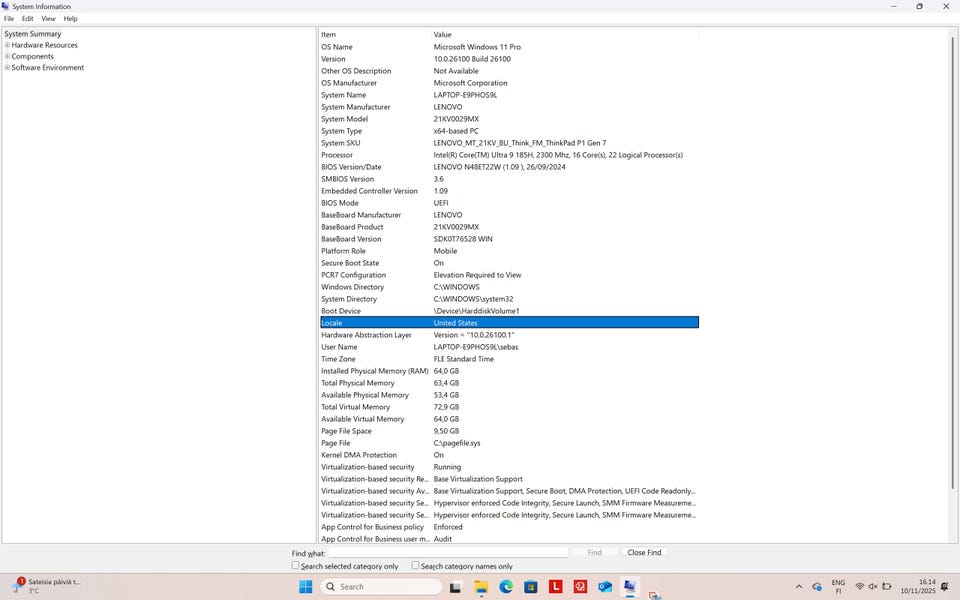This screenshot has height=600, width=960.
Task: Select the Components tree label
Action: click(x=32, y=56)
